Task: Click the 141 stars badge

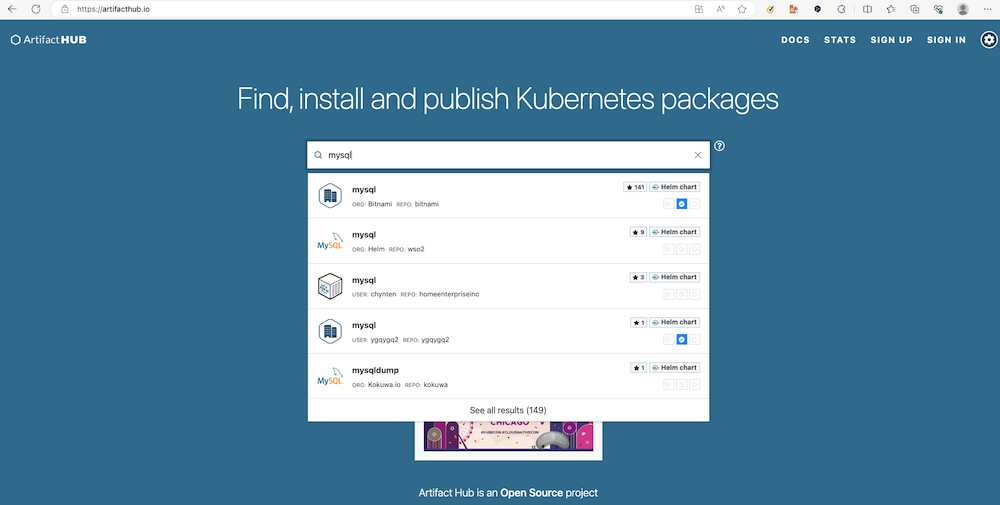Action: [635, 187]
